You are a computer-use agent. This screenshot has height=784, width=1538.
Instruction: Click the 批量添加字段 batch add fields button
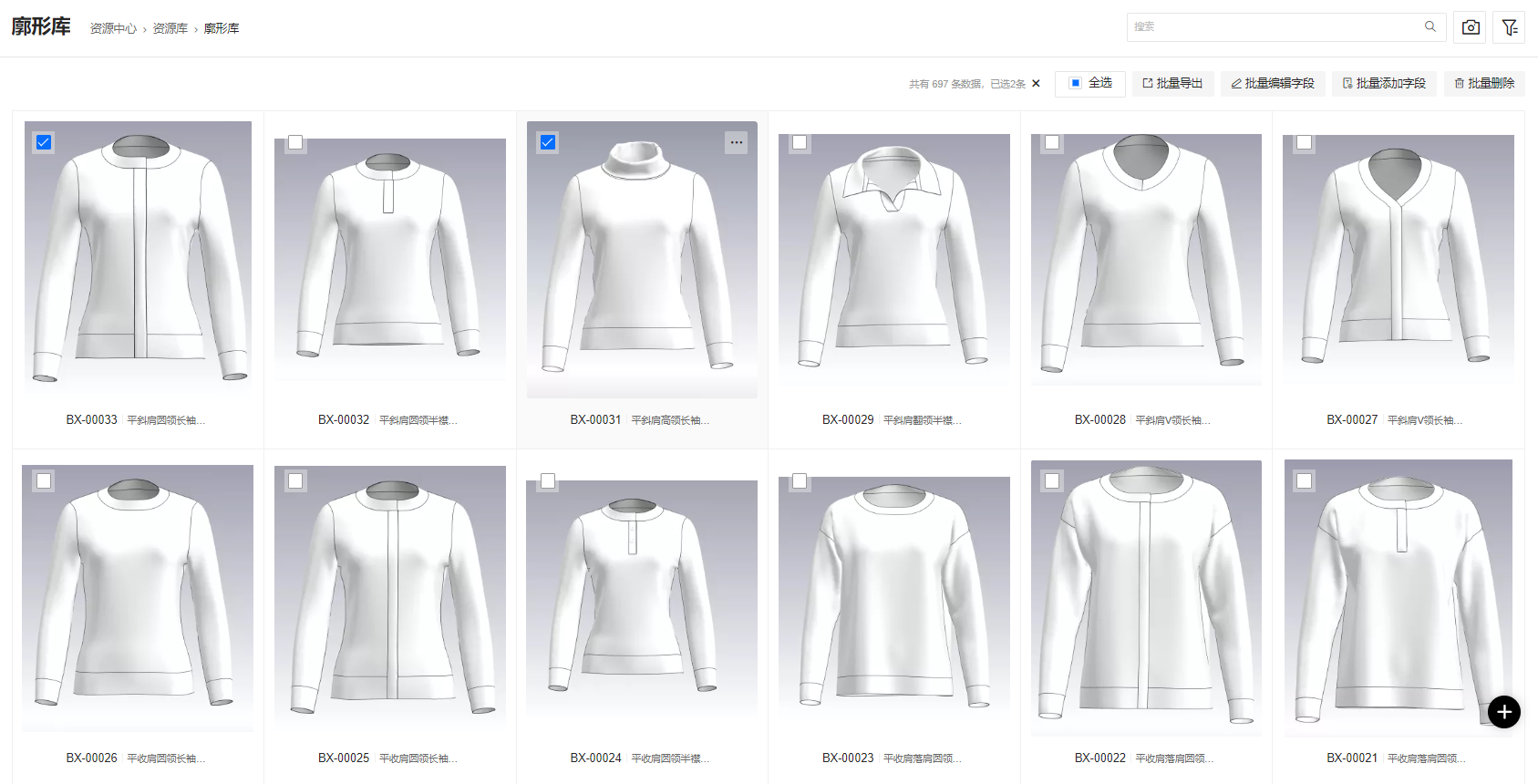pos(1384,83)
